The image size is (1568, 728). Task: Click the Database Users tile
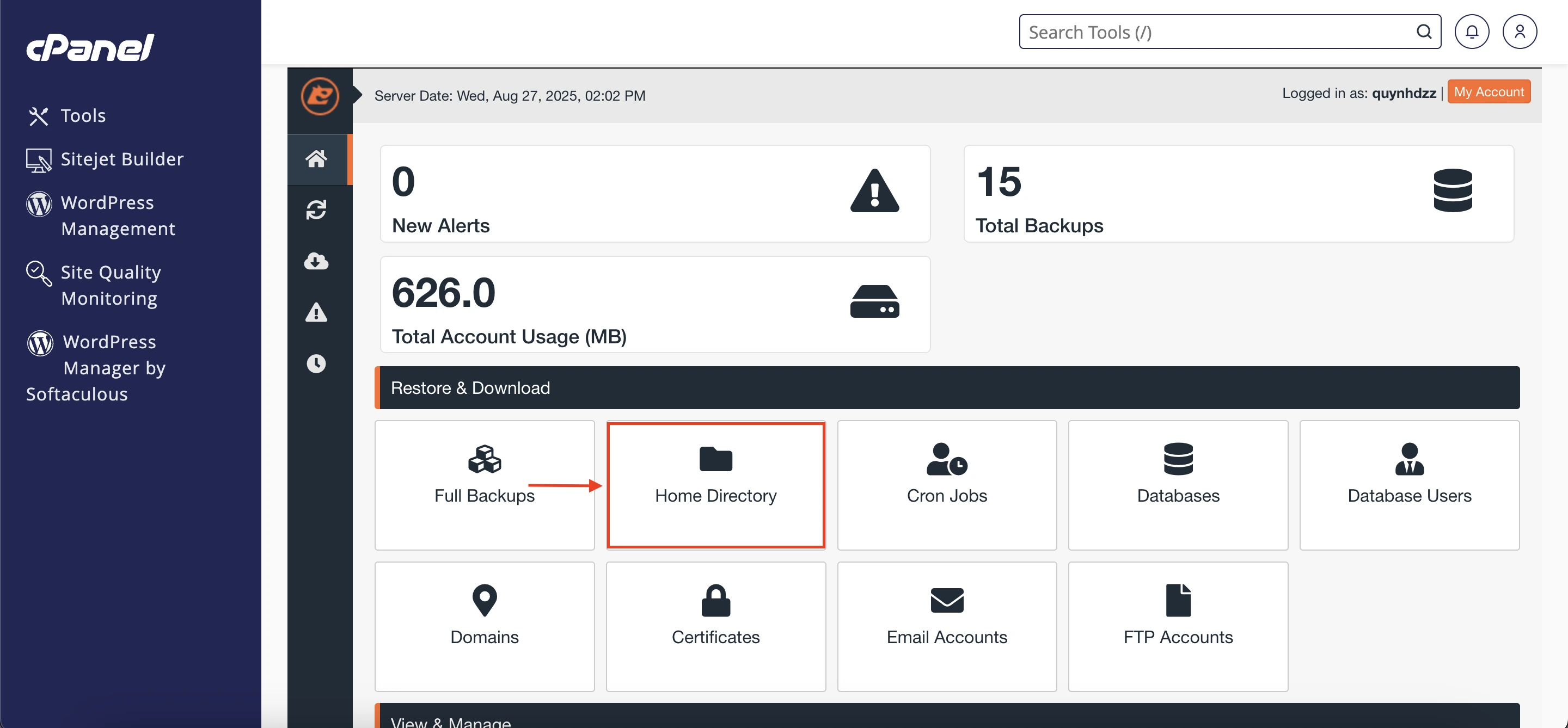tap(1408, 485)
